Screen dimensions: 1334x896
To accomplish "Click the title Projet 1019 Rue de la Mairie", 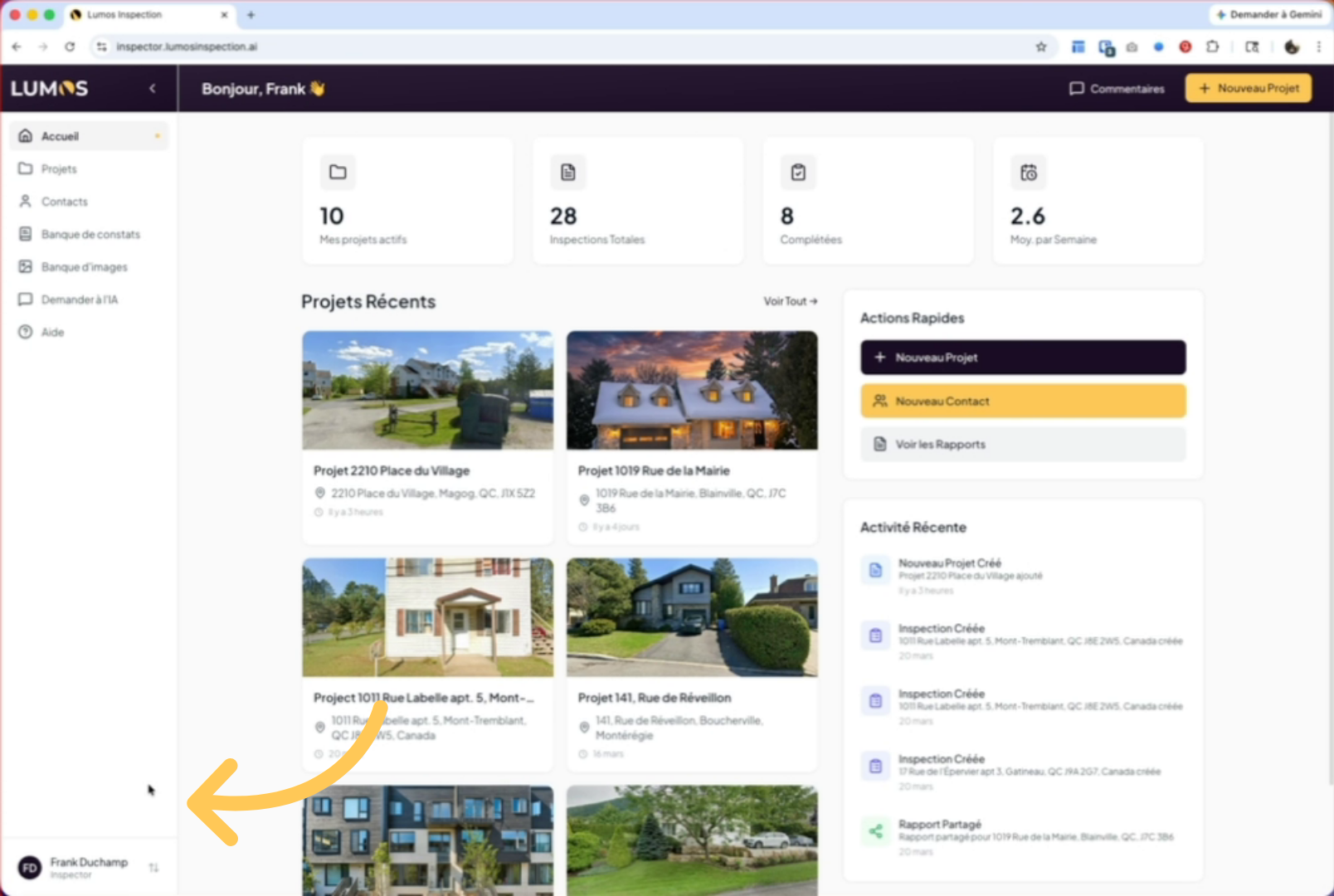I will (x=654, y=470).
